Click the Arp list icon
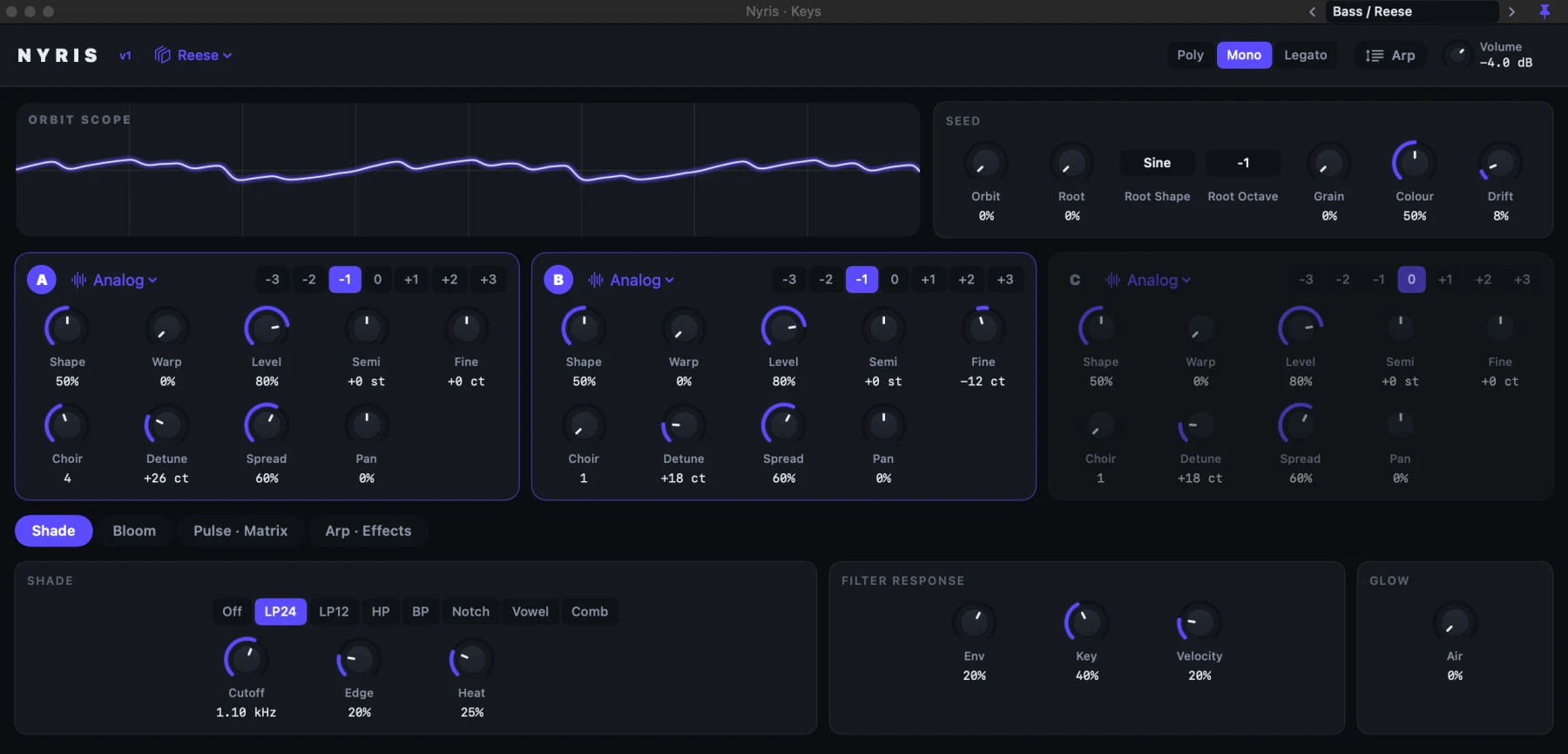Viewport: 1568px width, 754px height. click(x=1375, y=56)
